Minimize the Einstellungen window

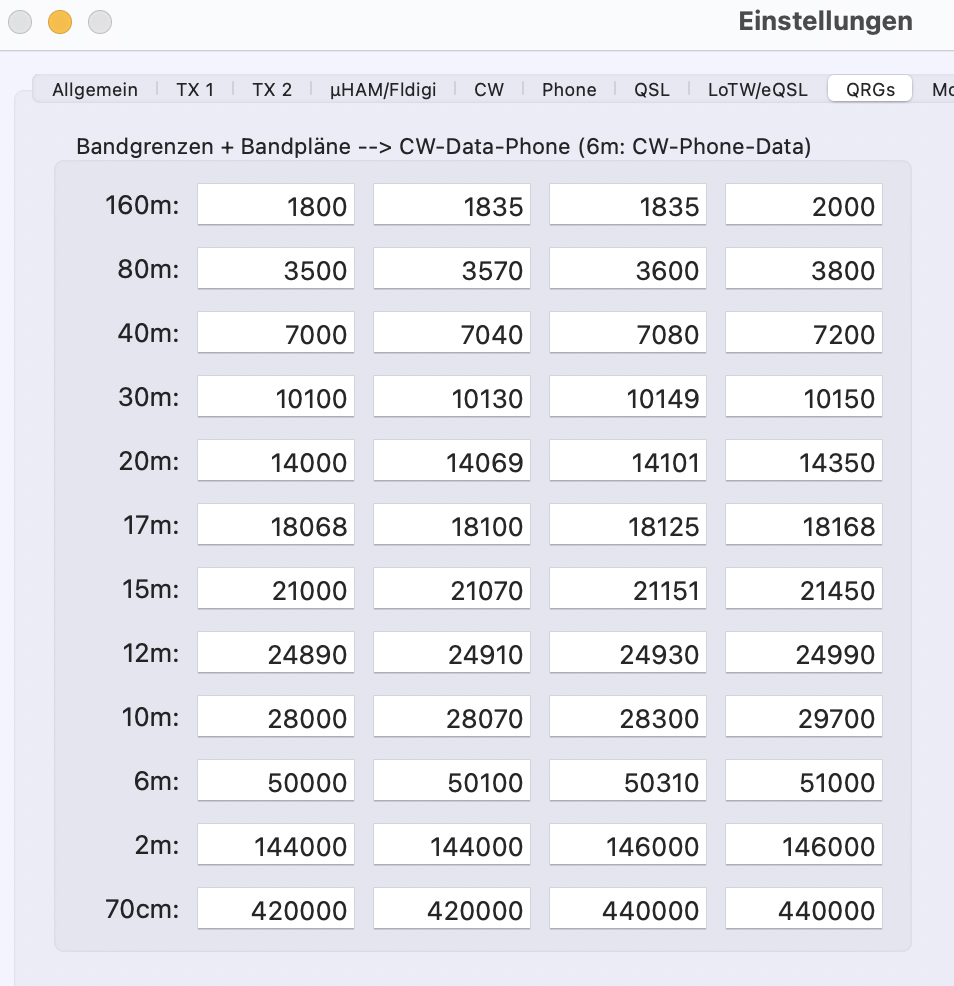coord(60,22)
